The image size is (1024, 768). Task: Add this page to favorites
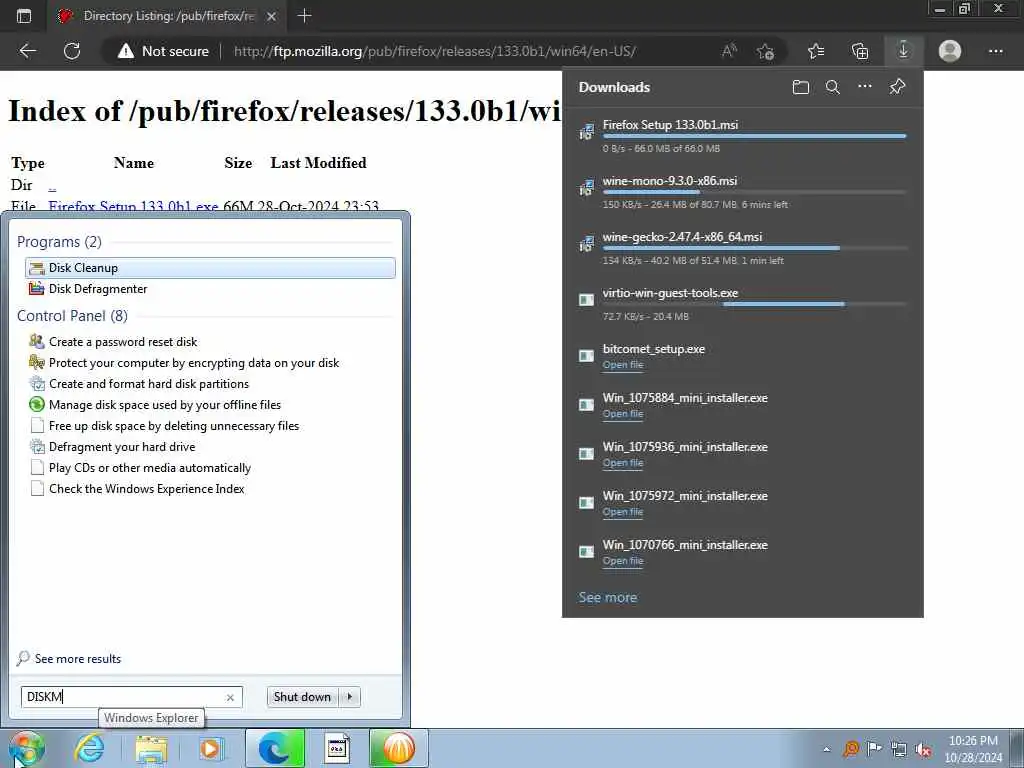(765, 51)
